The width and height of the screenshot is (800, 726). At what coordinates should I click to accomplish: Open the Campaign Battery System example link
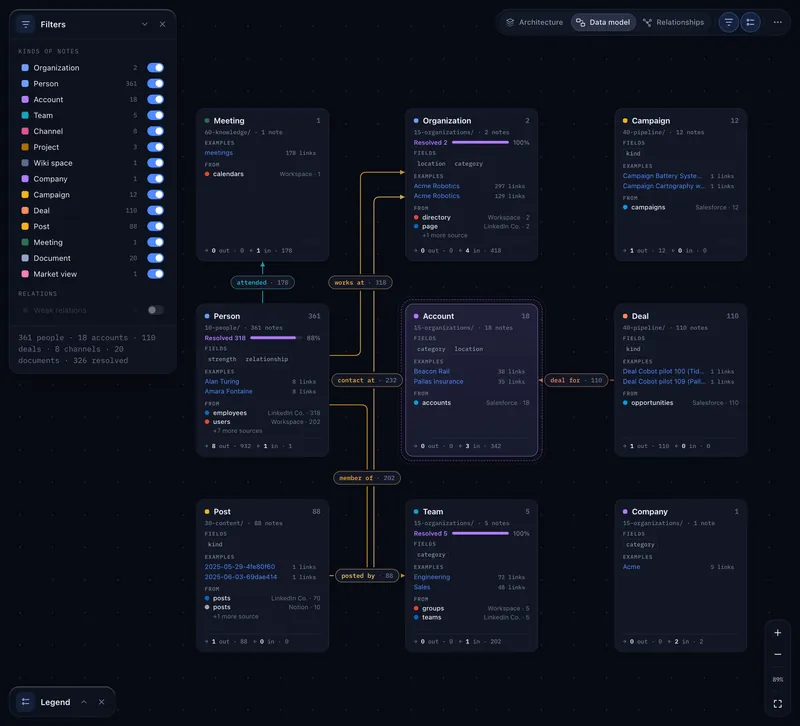point(662,176)
